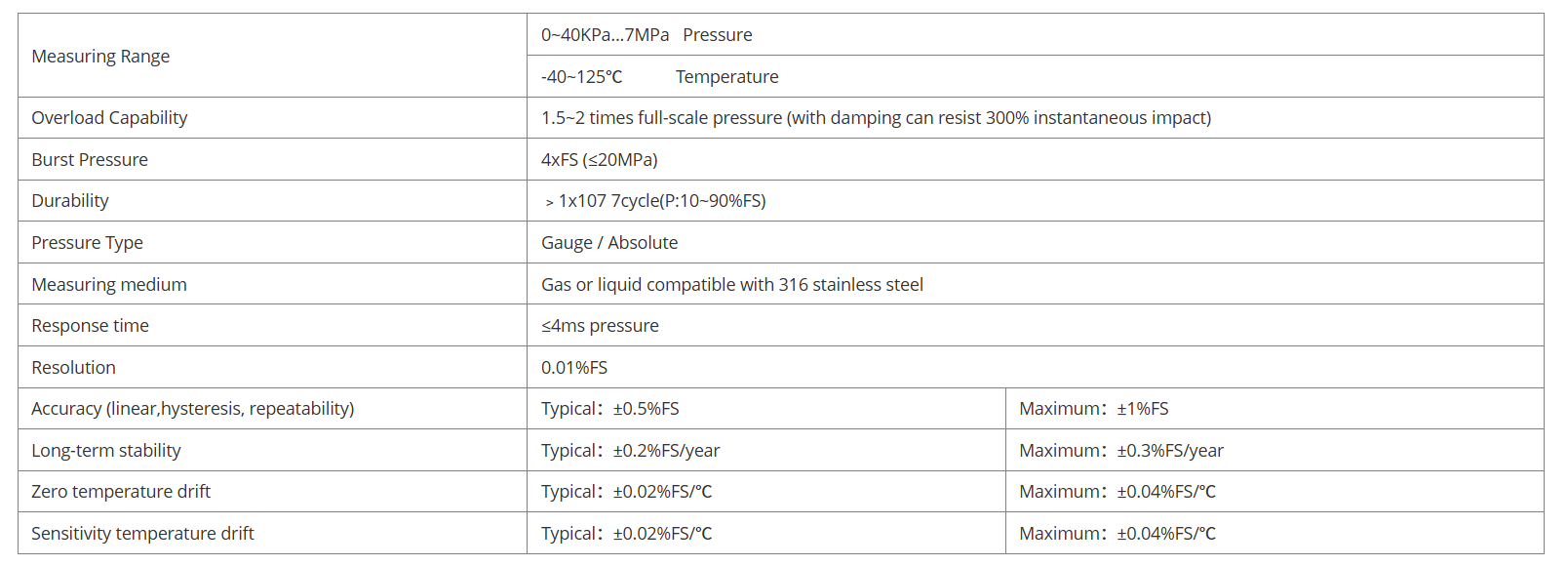The width and height of the screenshot is (1568, 566).
Task: Click the Zero temperature drift label
Action: pyautogui.click(x=121, y=492)
